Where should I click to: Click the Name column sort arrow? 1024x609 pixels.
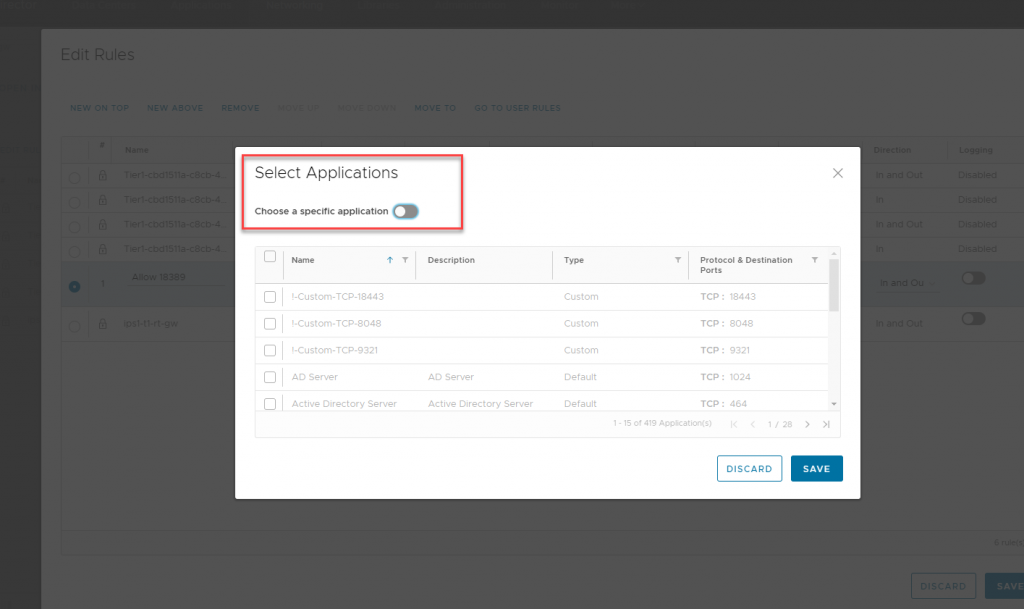[390, 260]
